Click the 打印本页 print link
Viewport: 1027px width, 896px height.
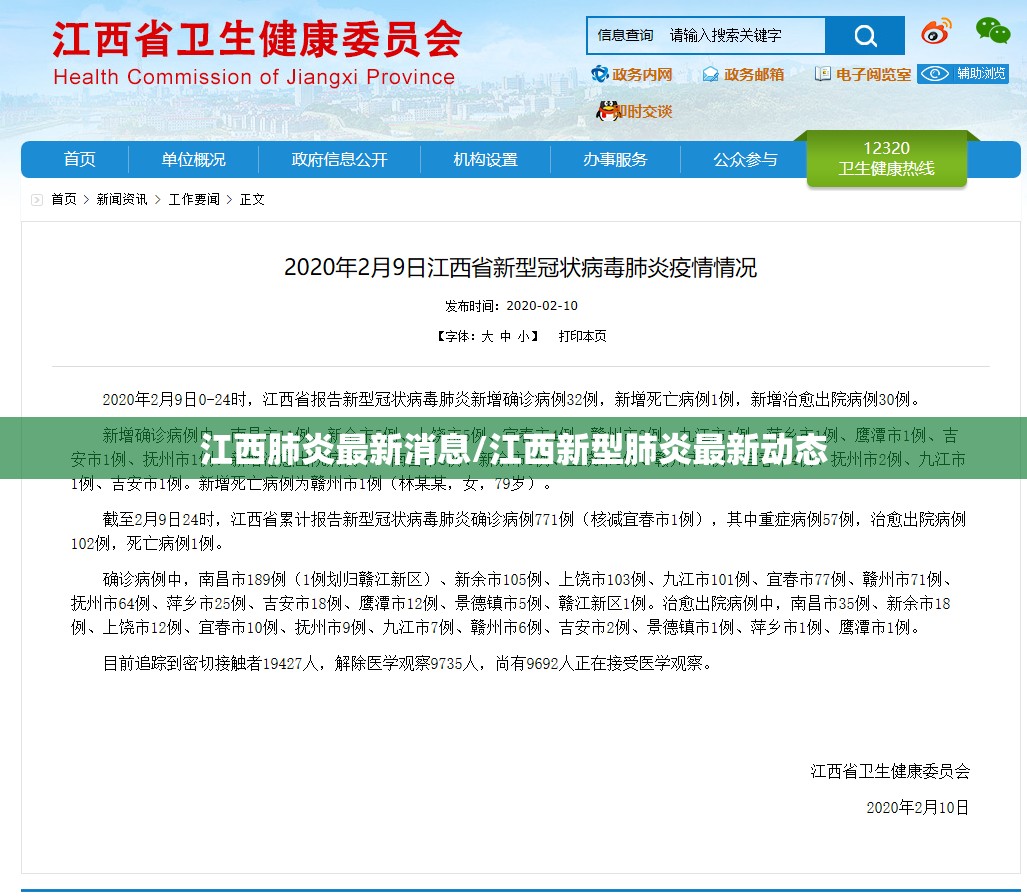tap(582, 336)
